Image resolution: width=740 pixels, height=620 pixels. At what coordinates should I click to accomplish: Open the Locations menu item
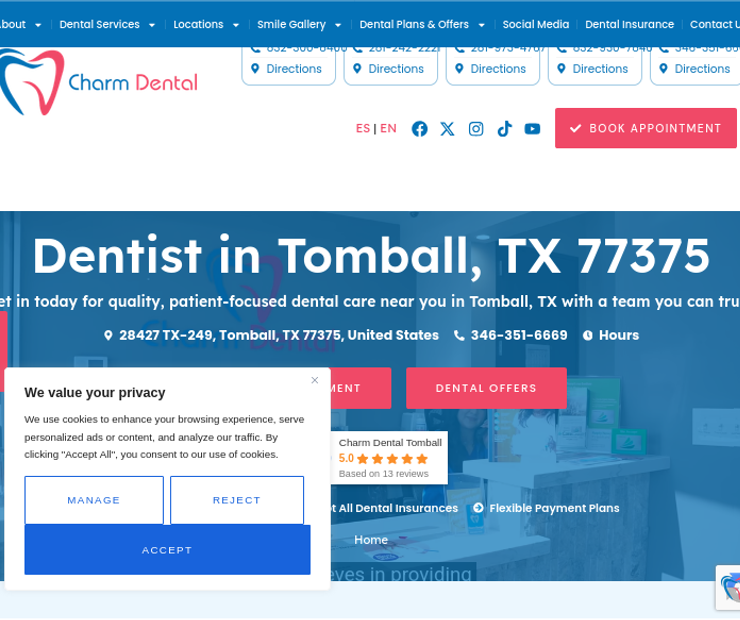(x=198, y=25)
